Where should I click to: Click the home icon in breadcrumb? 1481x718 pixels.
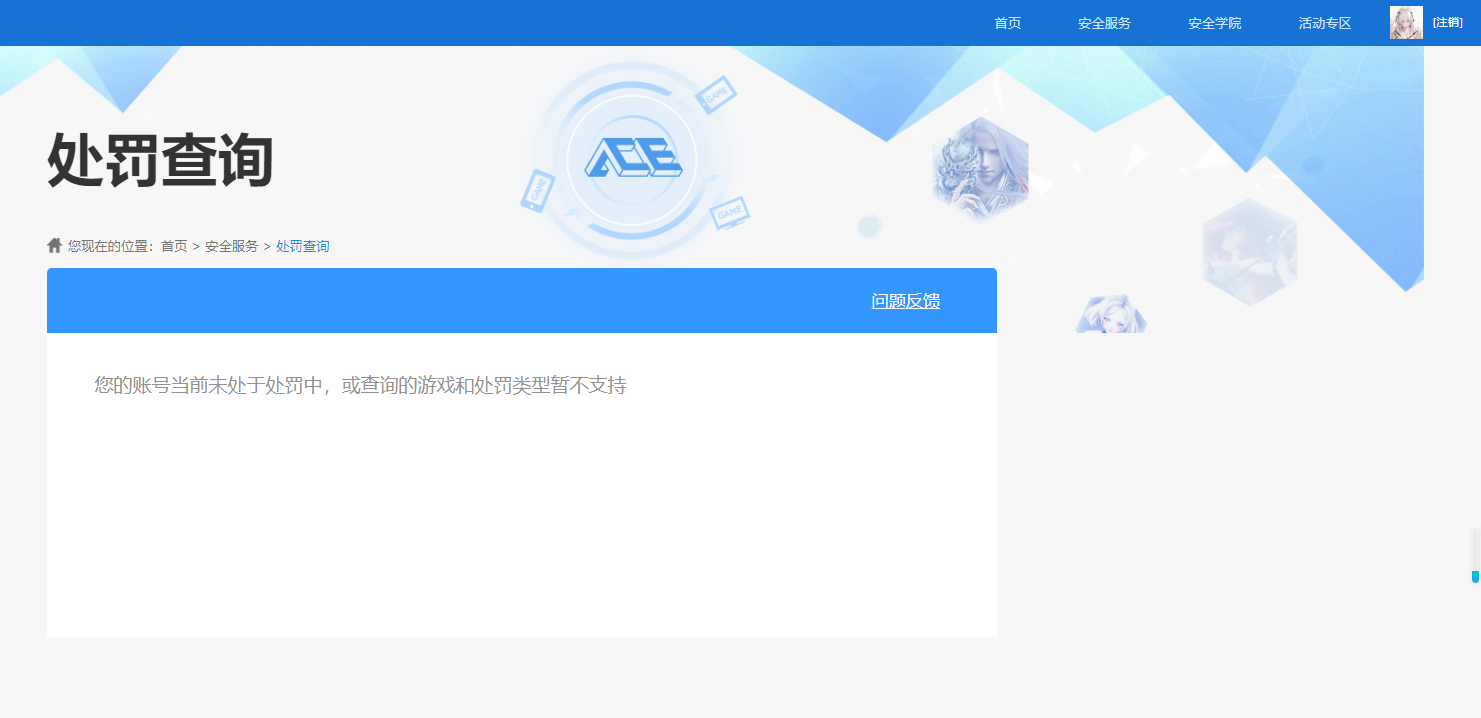pyautogui.click(x=55, y=245)
